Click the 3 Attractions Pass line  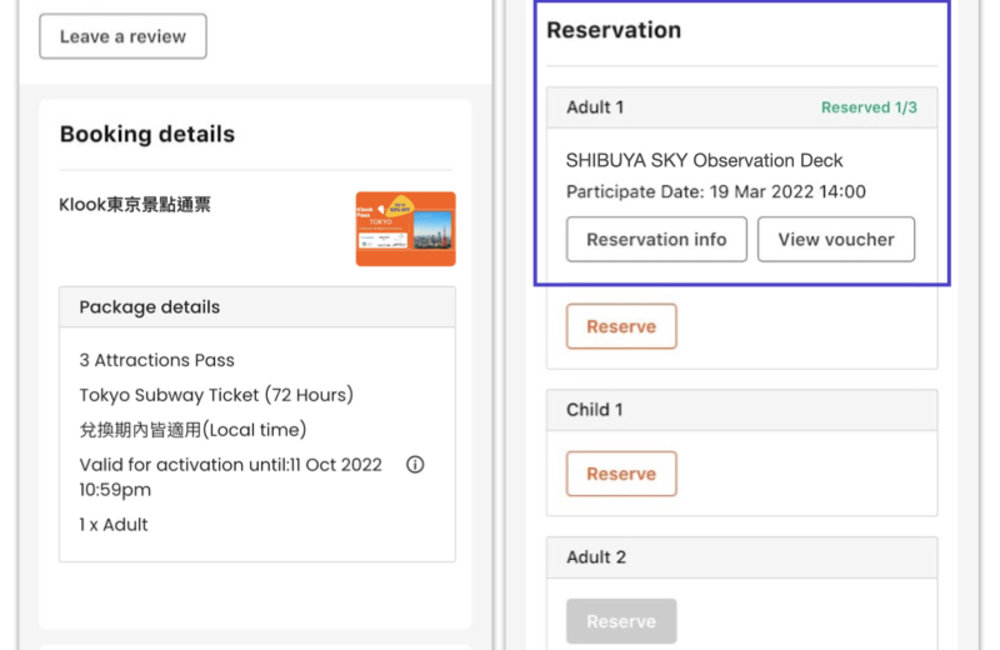(157, 360)
